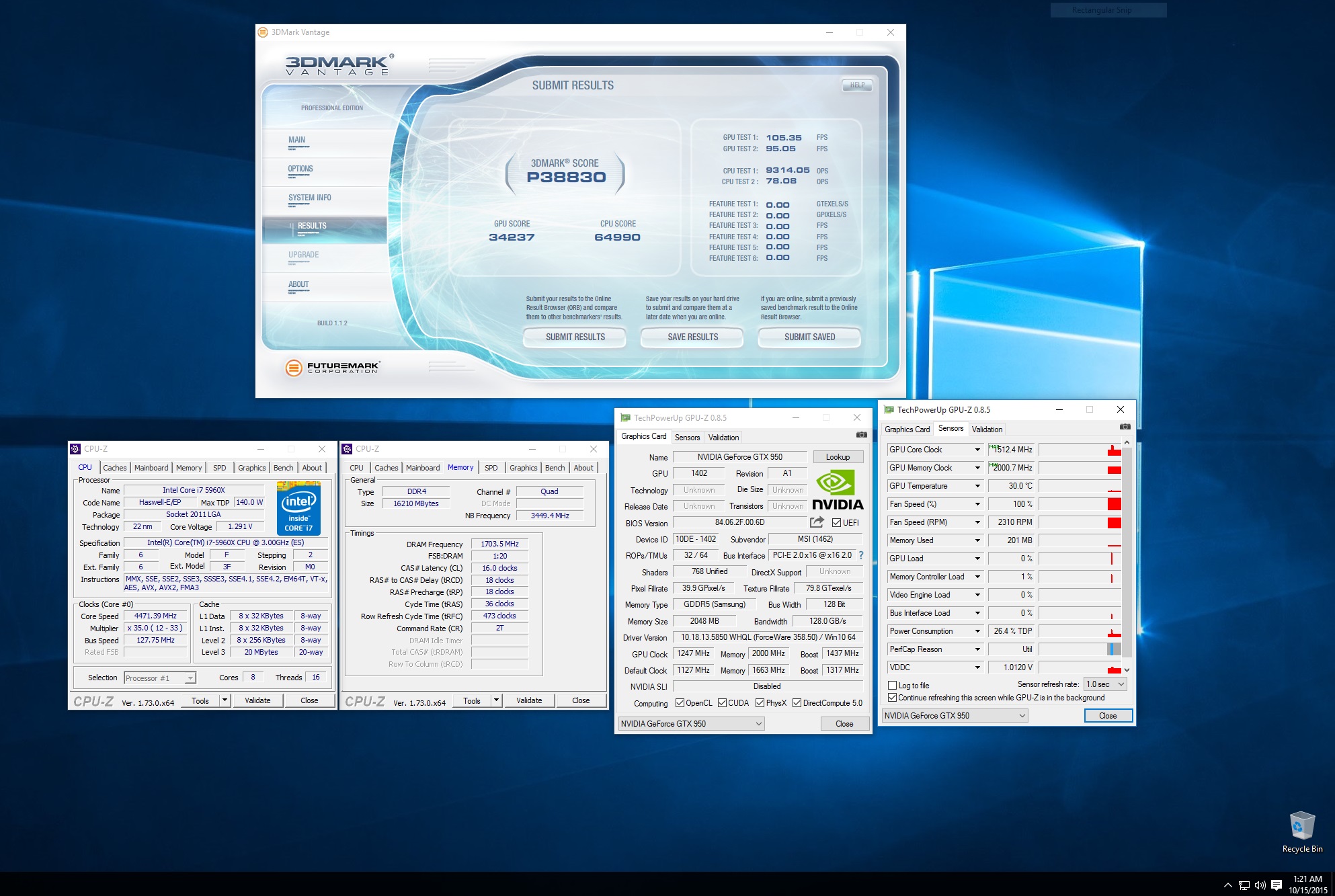The width and height of the screenshot is (1335, 896).
Task: Open Memory Used sensor dropdown
Action: tap(977, 540)
